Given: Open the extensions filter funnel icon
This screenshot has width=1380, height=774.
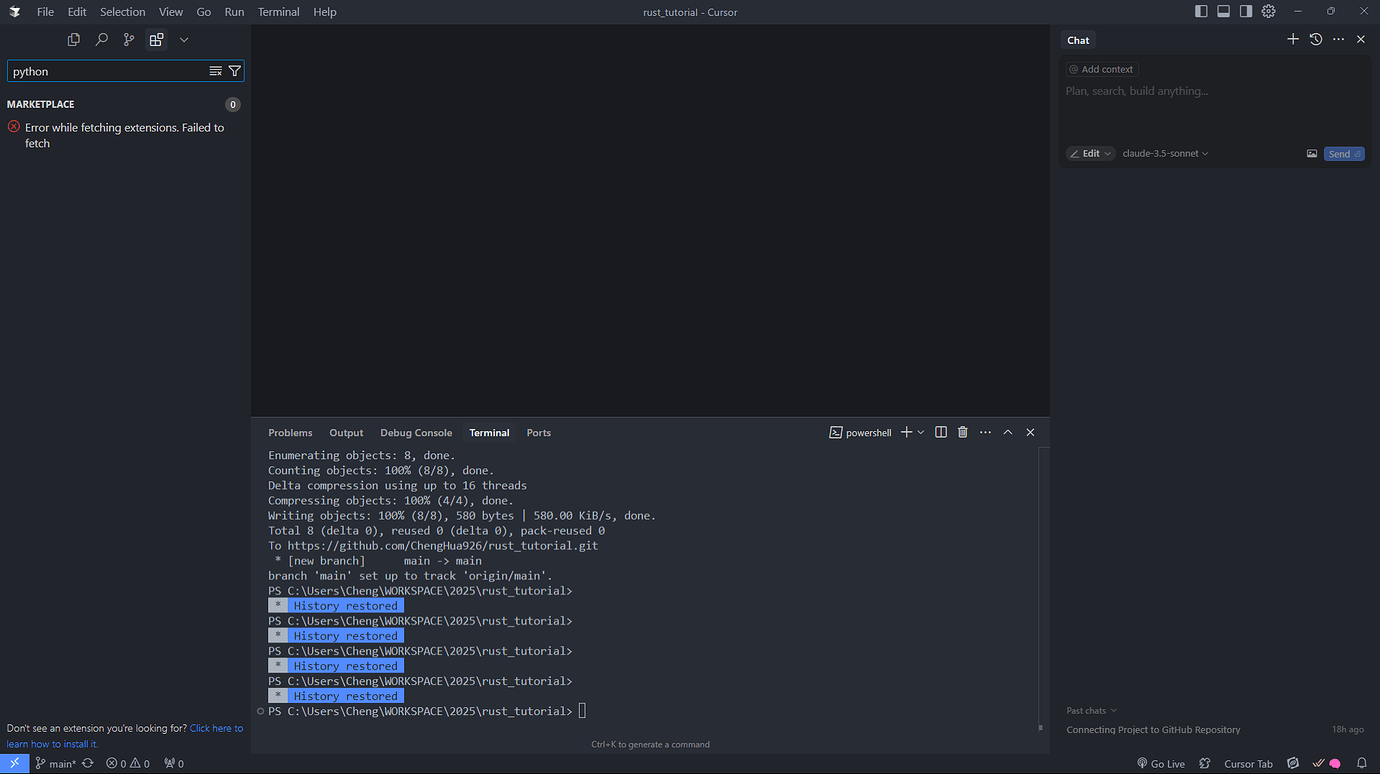Looking at the screenshot, I should tap(234, 71).
